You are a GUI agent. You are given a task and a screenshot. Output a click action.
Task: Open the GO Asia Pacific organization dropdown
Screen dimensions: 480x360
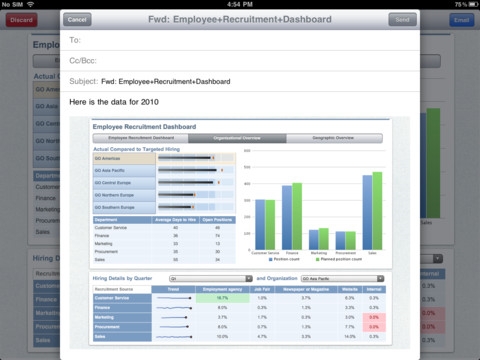point(343,279)
